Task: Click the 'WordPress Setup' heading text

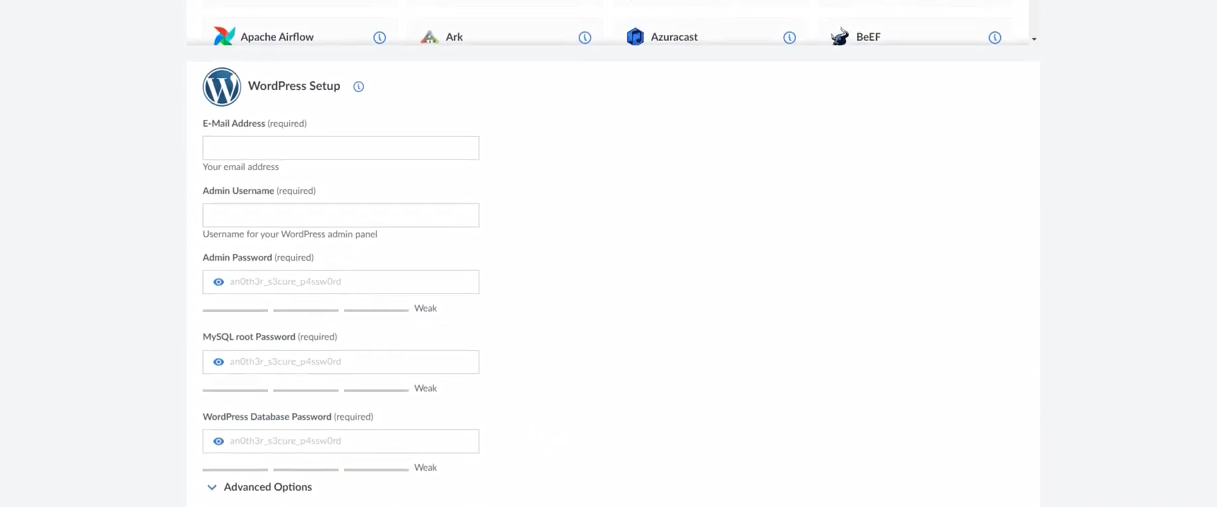Action: click(x=294, y=86)
